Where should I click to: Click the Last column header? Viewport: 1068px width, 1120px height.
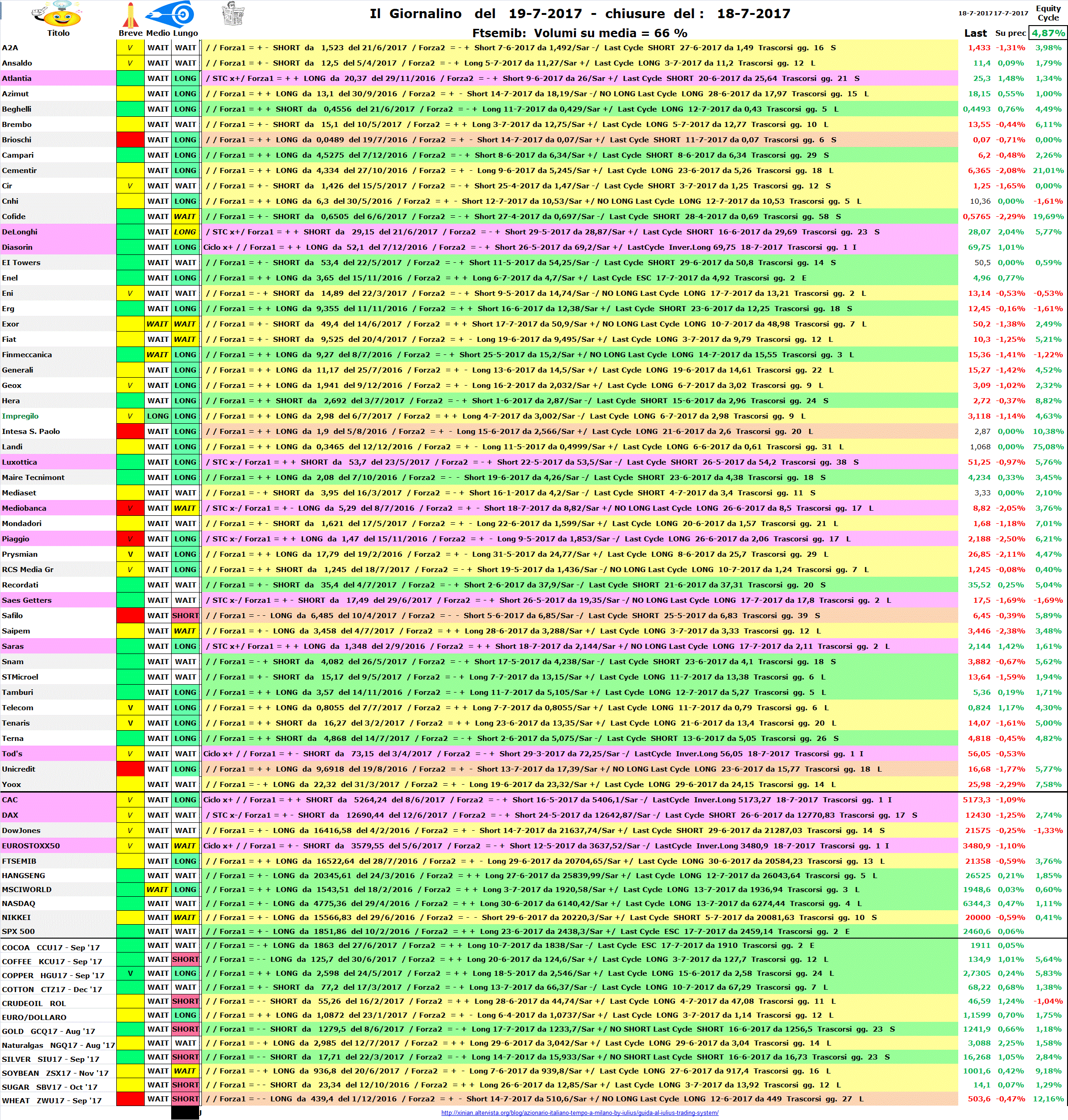(x=975, y=33)
